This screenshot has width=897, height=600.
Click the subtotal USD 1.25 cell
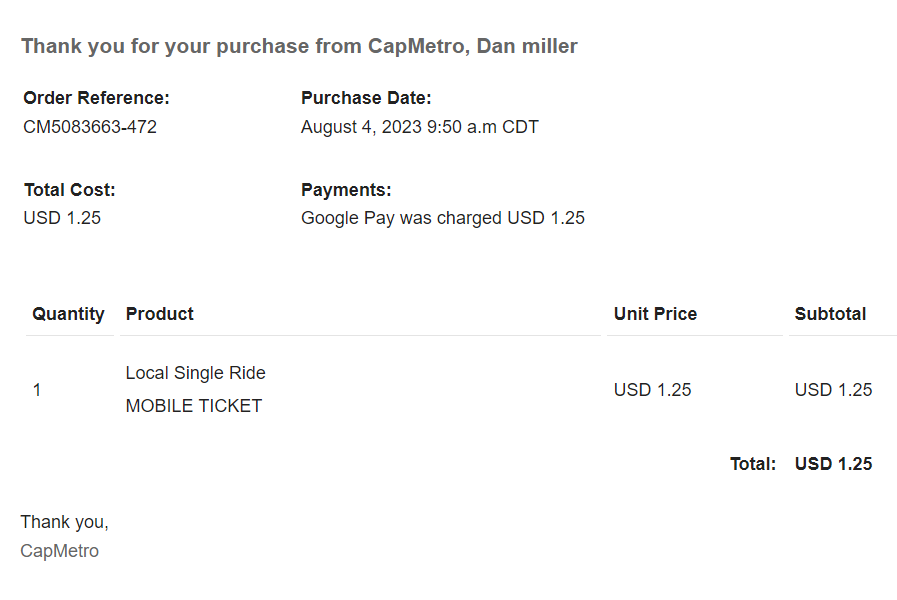tap(833, 390)
